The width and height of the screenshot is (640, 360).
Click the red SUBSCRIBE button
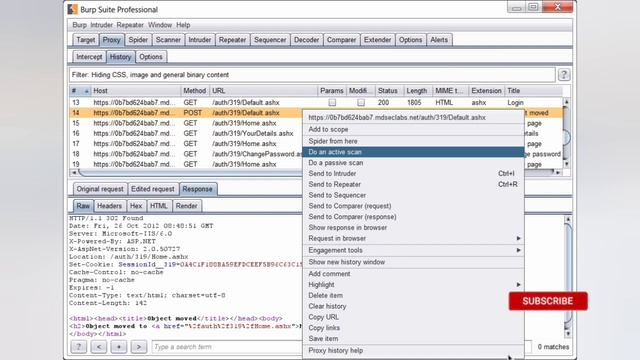(x=548, y=301)
